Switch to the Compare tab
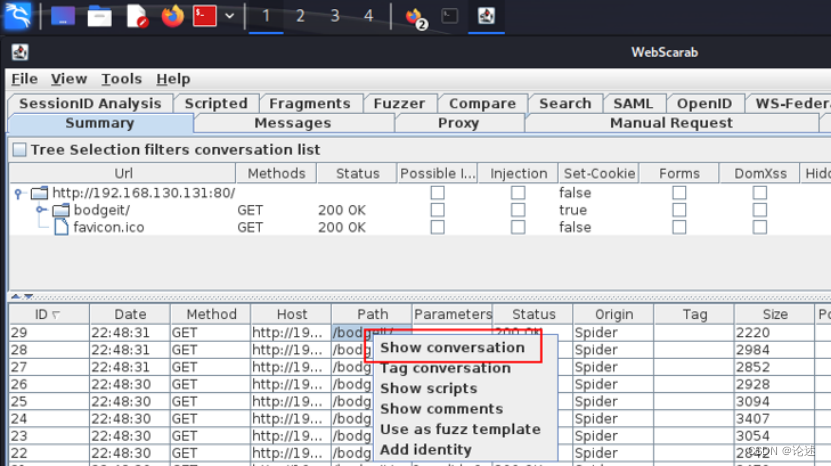 482,103
